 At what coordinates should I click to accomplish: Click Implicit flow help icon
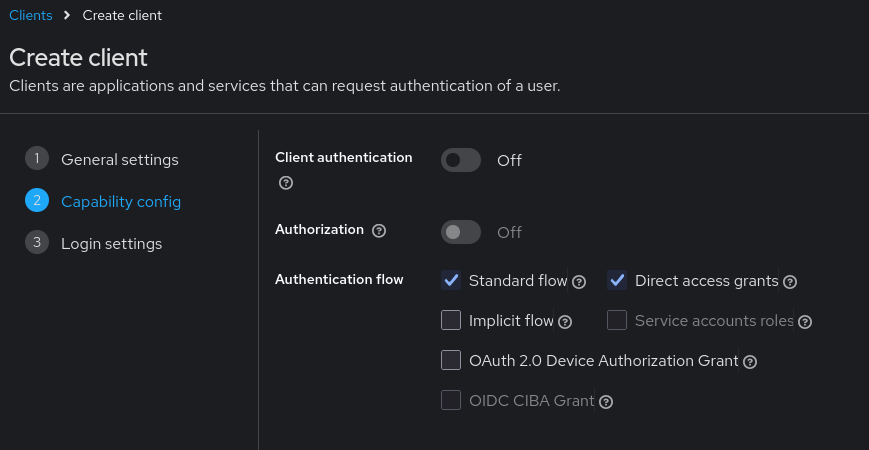(565, 322)
